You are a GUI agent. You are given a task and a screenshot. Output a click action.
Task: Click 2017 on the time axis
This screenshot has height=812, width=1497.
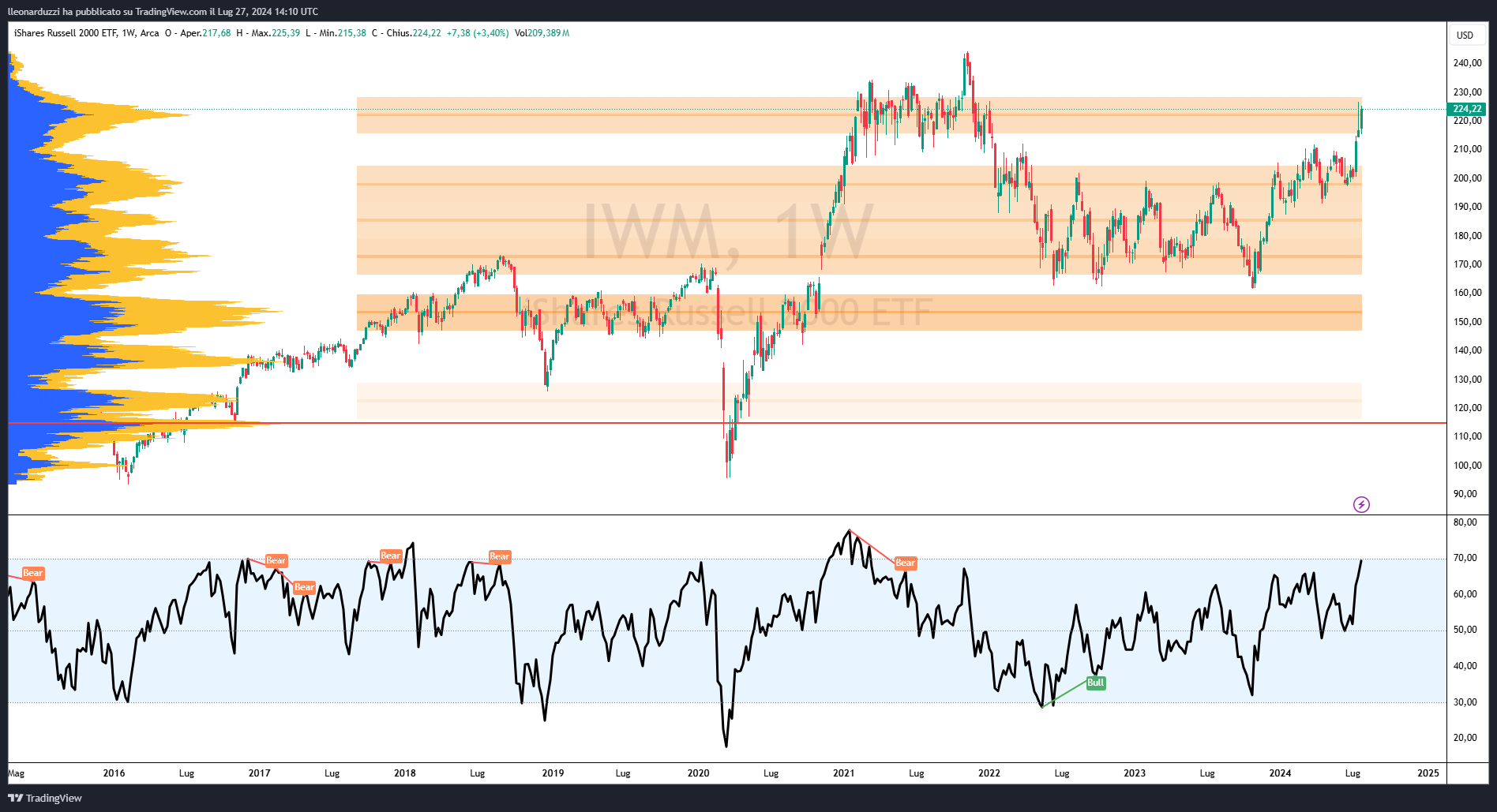click(260, 773)
